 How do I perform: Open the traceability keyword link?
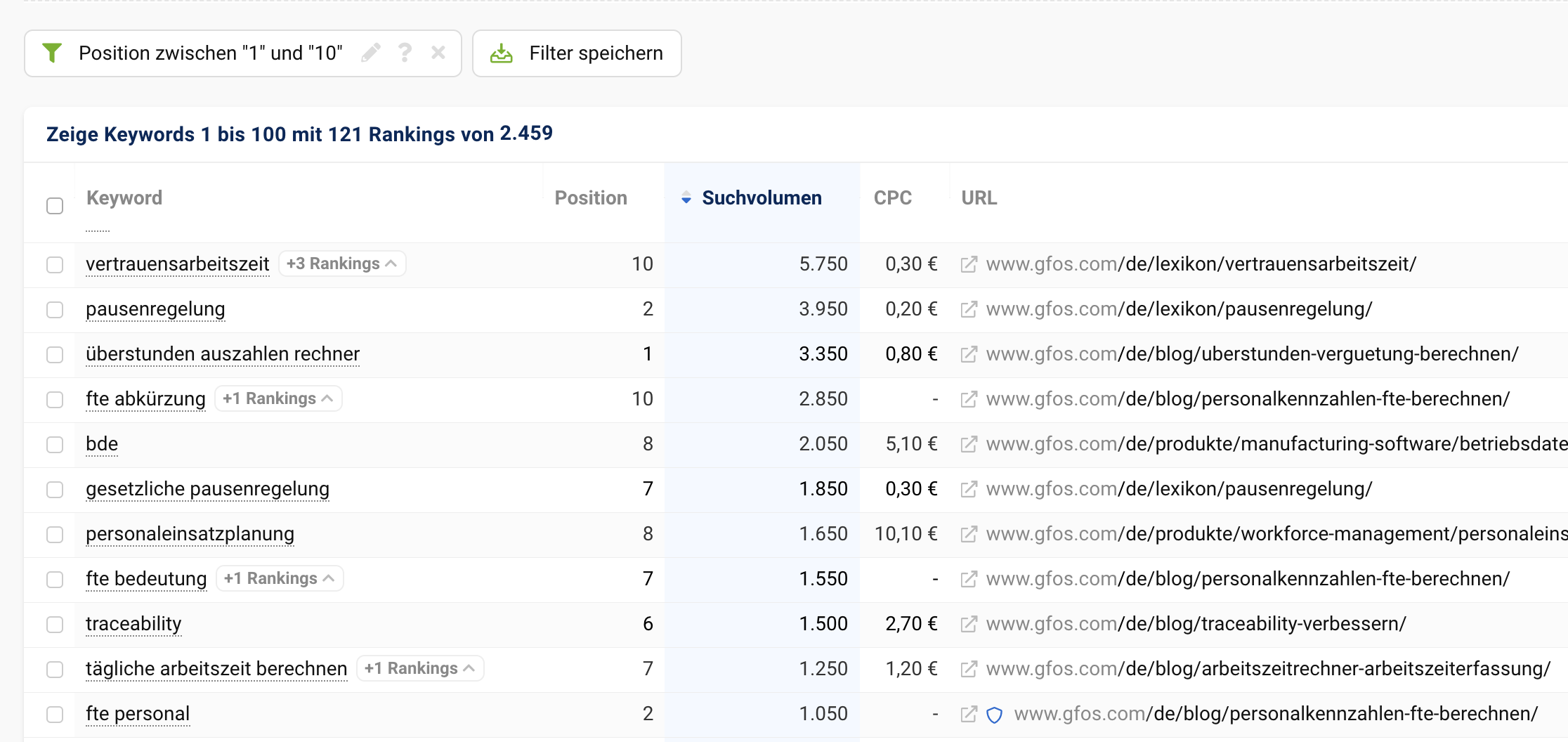tap(133, 624)
